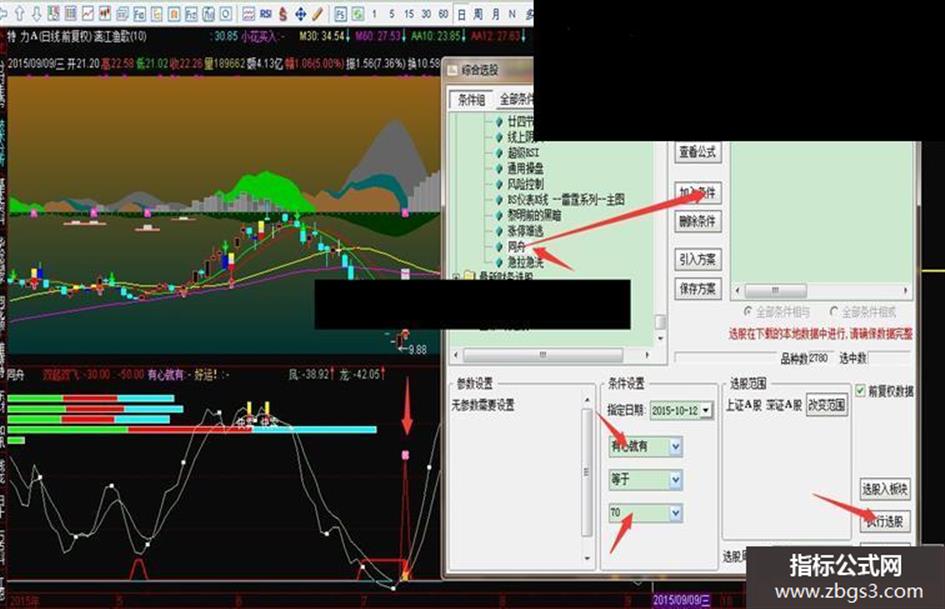
Task: Open the 指定日期 date dropdown
Action: 706,411
